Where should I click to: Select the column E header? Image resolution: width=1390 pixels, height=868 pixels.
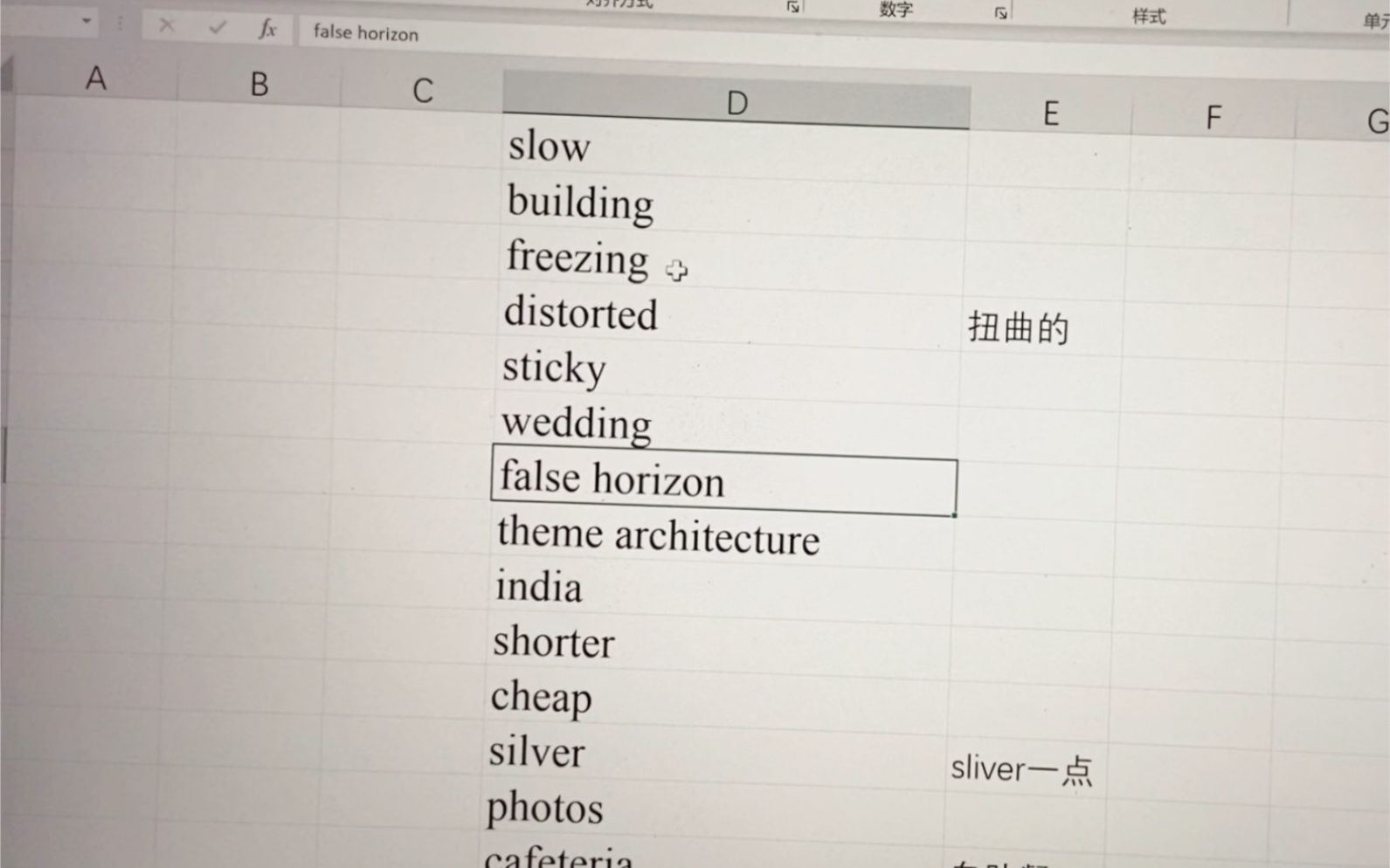1051,113
